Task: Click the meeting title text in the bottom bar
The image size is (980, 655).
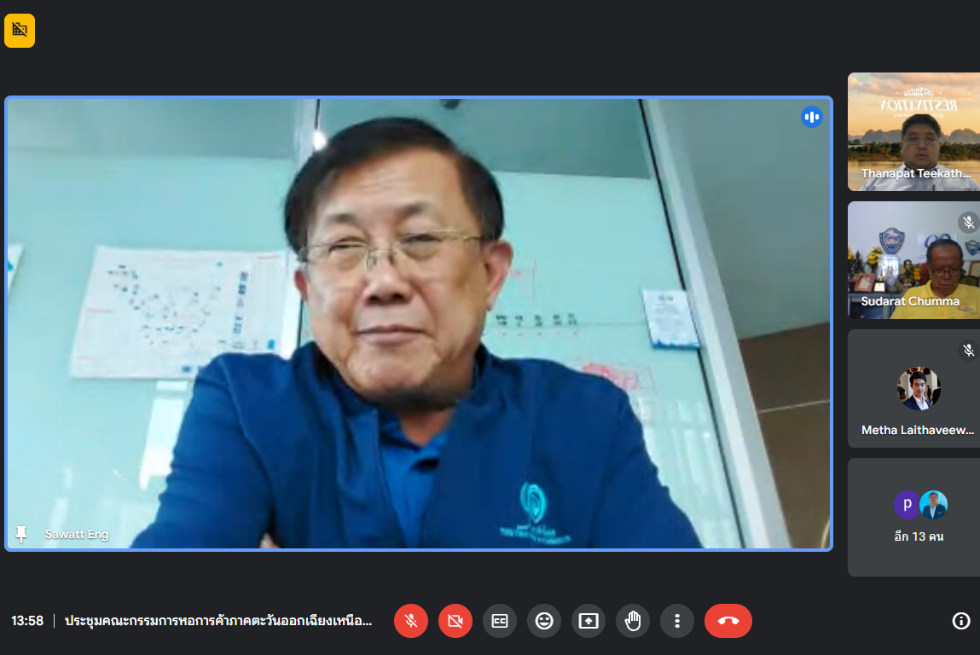Action: click(218, 621)
